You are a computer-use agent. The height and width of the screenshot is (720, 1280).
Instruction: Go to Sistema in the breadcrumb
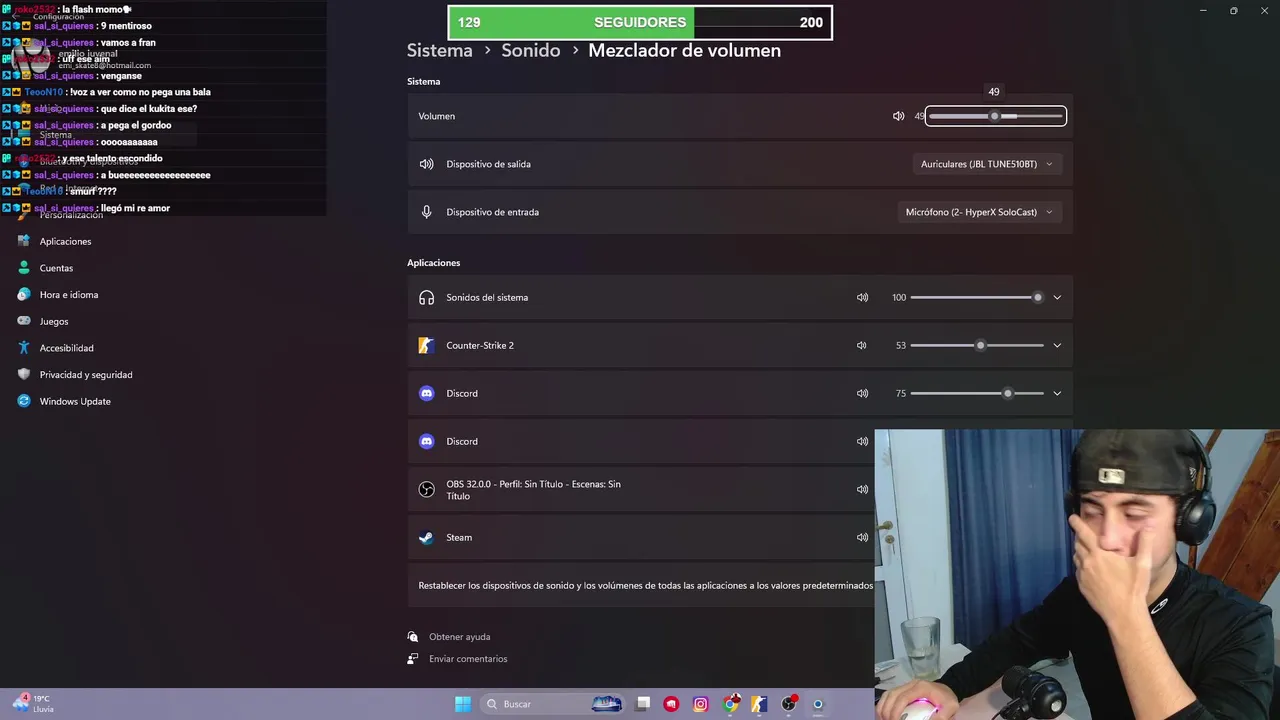pos(439,50)
